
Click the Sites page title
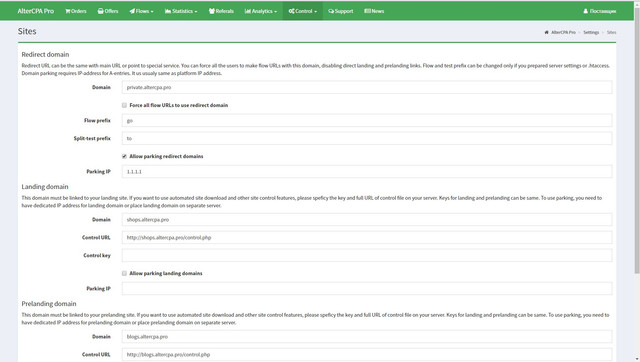tap(27, 31)
